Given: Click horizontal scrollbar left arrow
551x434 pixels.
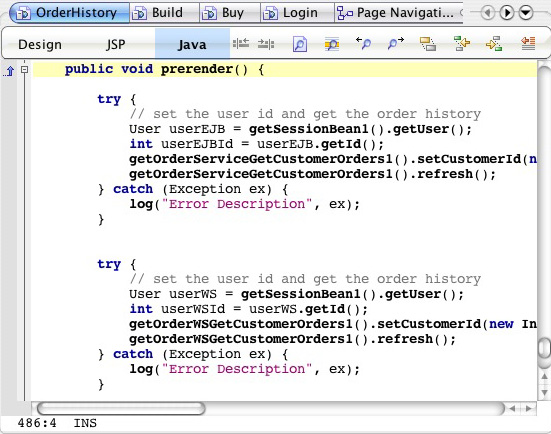Looking at the screenshot, I should pos(513,408).
